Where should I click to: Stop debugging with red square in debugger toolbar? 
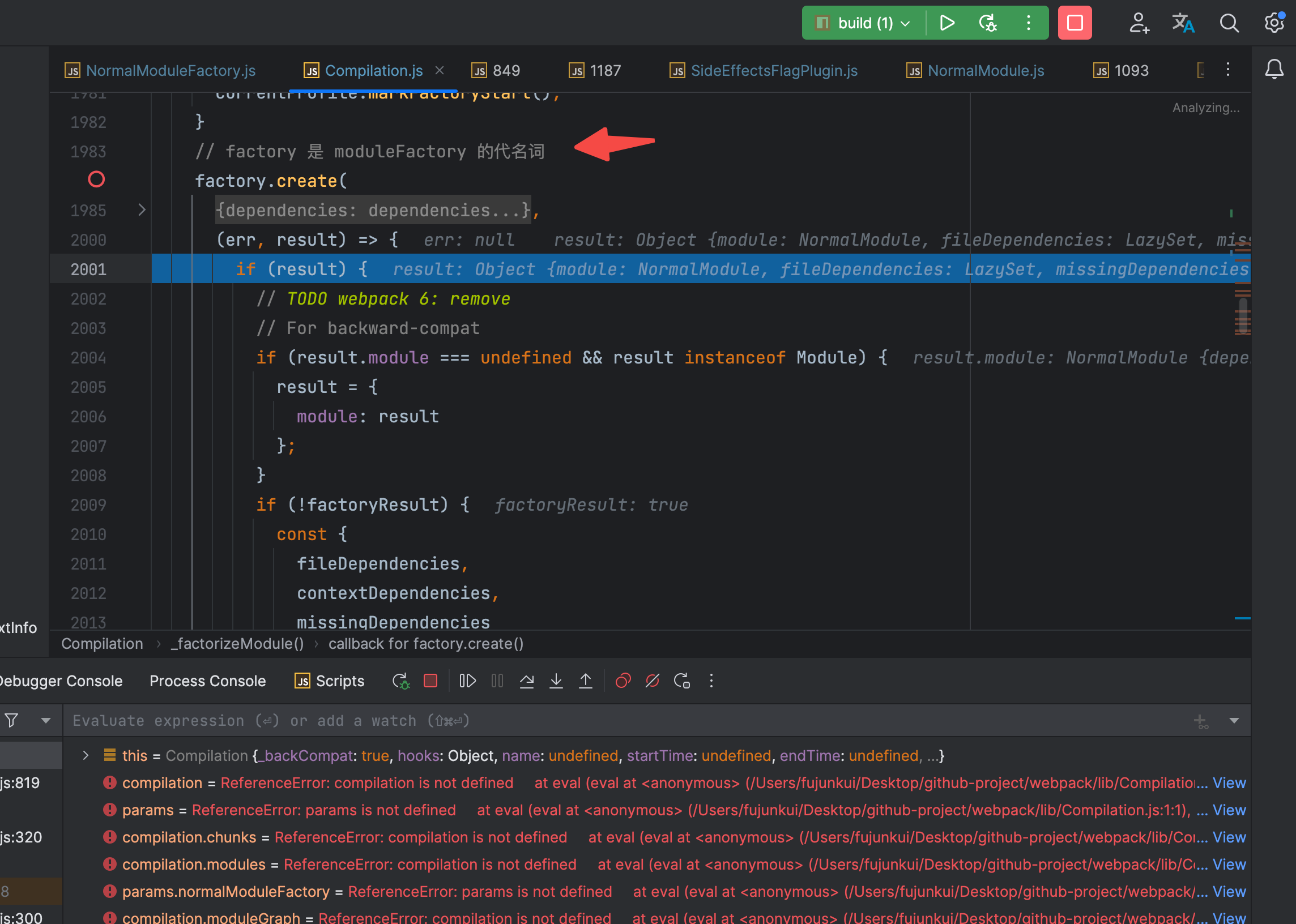pyautogui.click(x=430, y=681)
